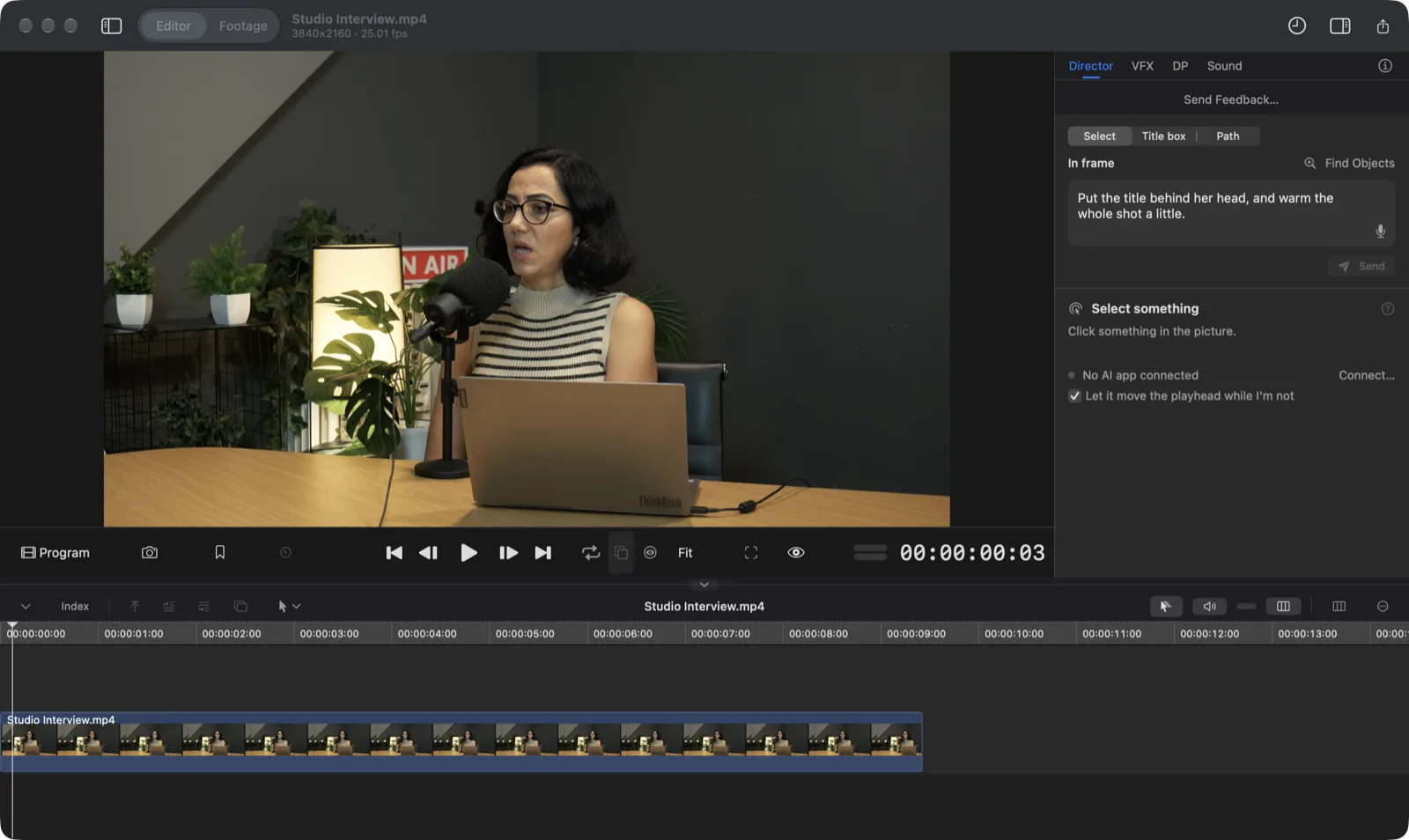Select the Studio Interview.mp4 timeline clip
This screenshot has width=1409, height=840.
point(461,742)
